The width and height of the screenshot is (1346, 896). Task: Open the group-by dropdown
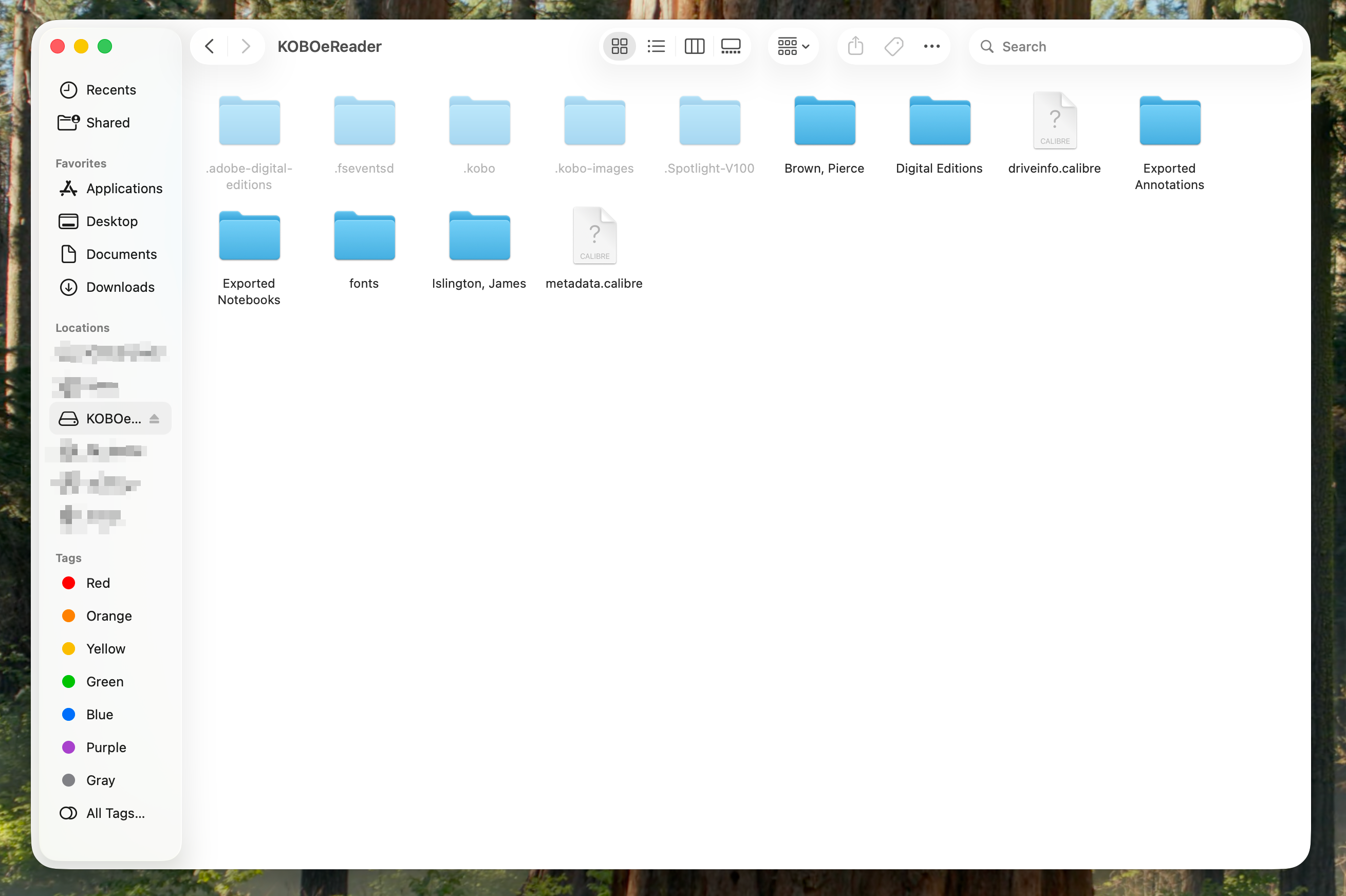tap(792, 46)
